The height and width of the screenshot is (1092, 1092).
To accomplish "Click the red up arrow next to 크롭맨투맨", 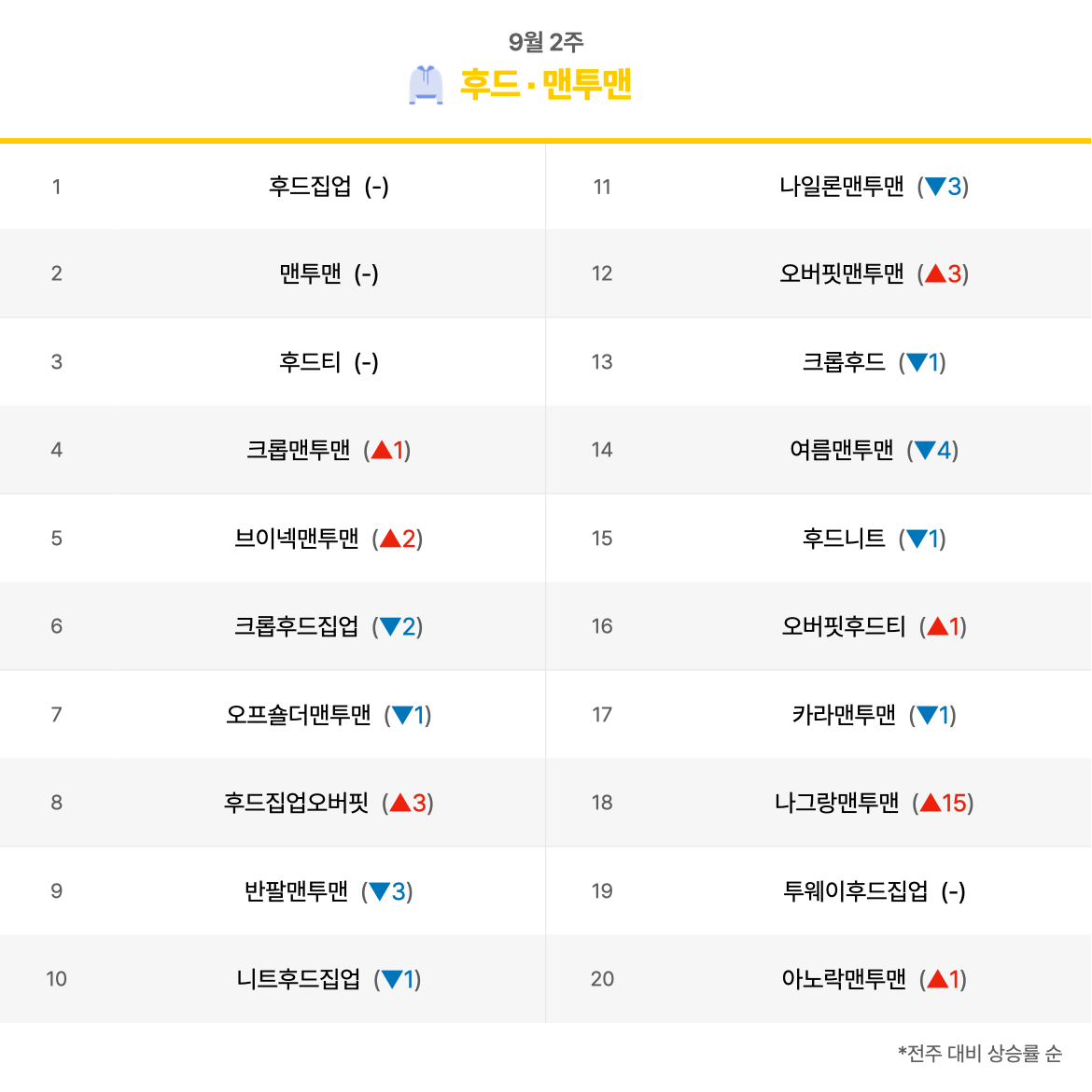I will pyautogui.click(x=382, y=450).
